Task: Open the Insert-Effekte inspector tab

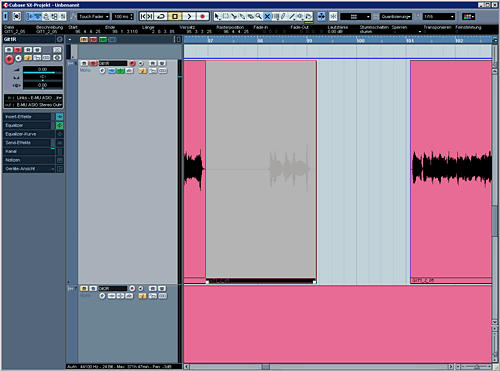Action: 27,117
